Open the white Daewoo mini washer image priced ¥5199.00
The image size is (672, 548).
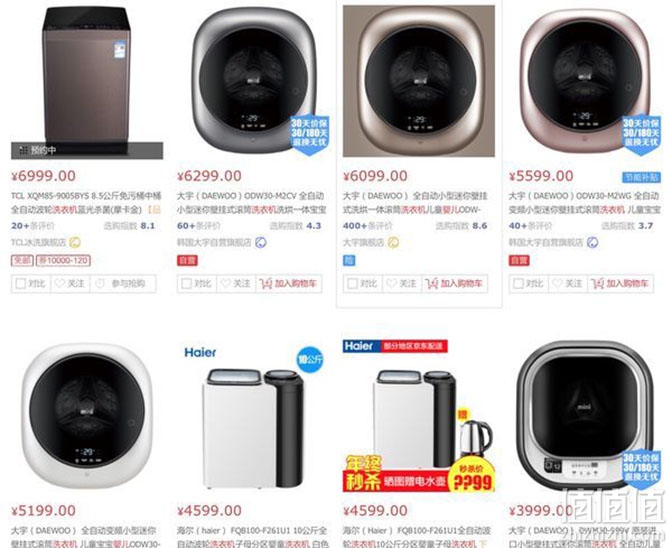point(87,416)
